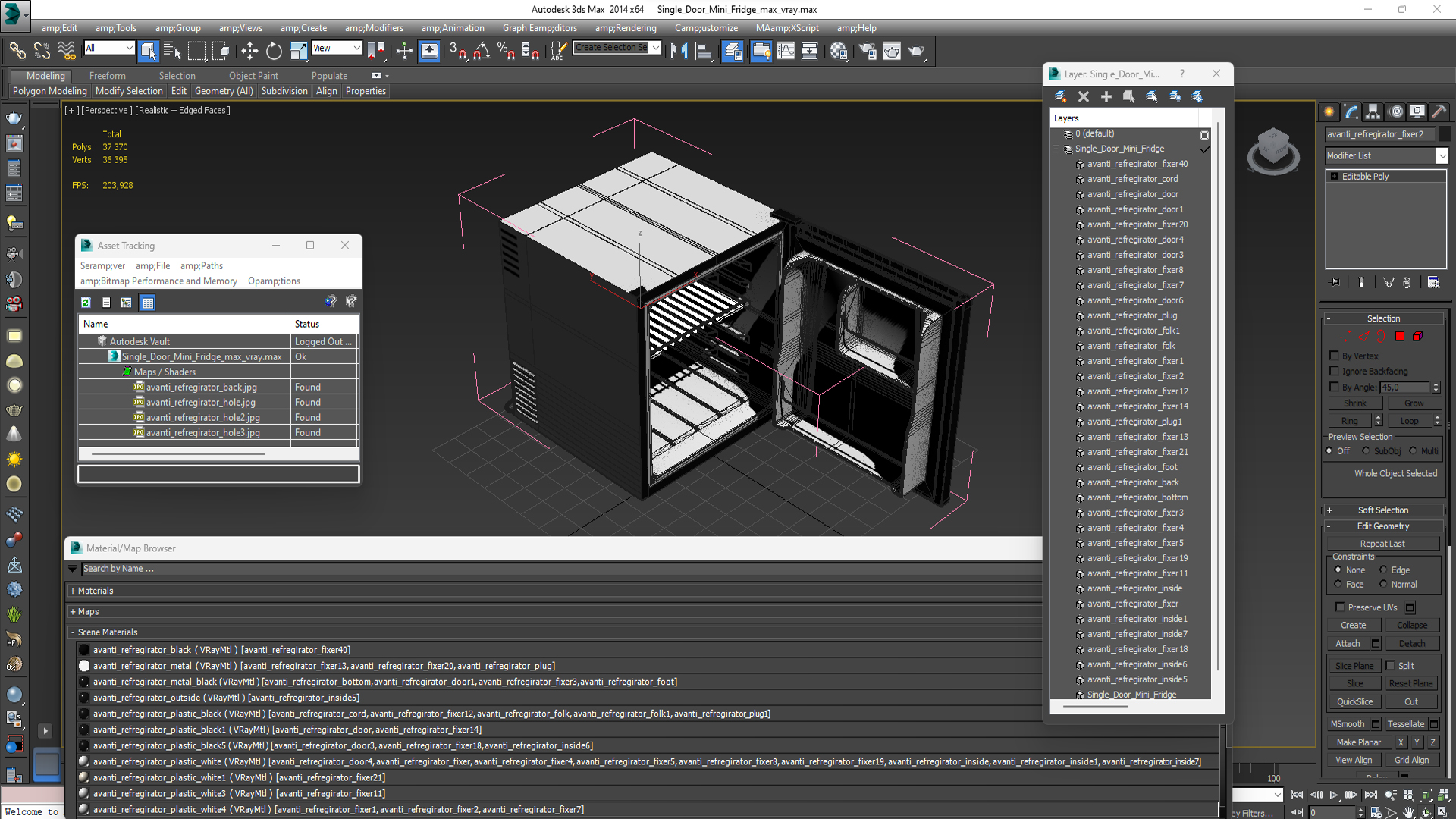
Task: Choose Face constraint radio button
Action: pos(1338,585)
